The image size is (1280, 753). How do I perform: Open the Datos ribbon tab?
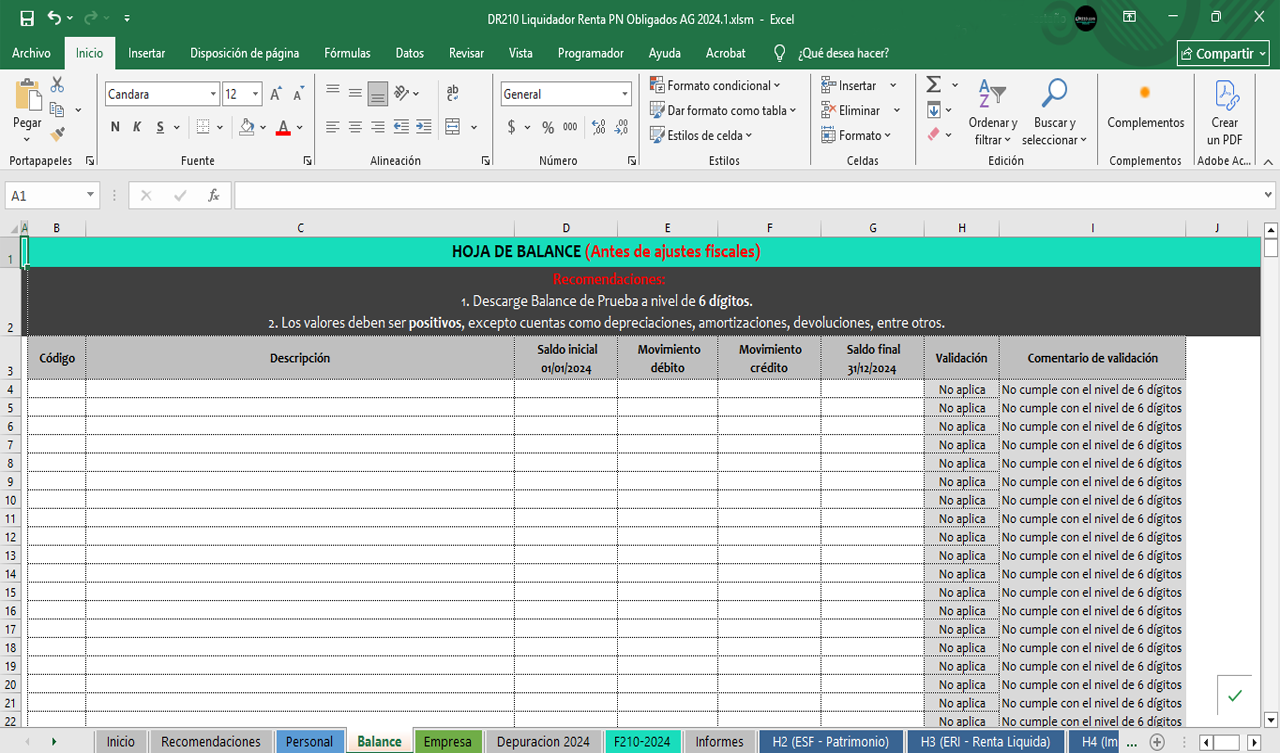(x=410, y=53)
